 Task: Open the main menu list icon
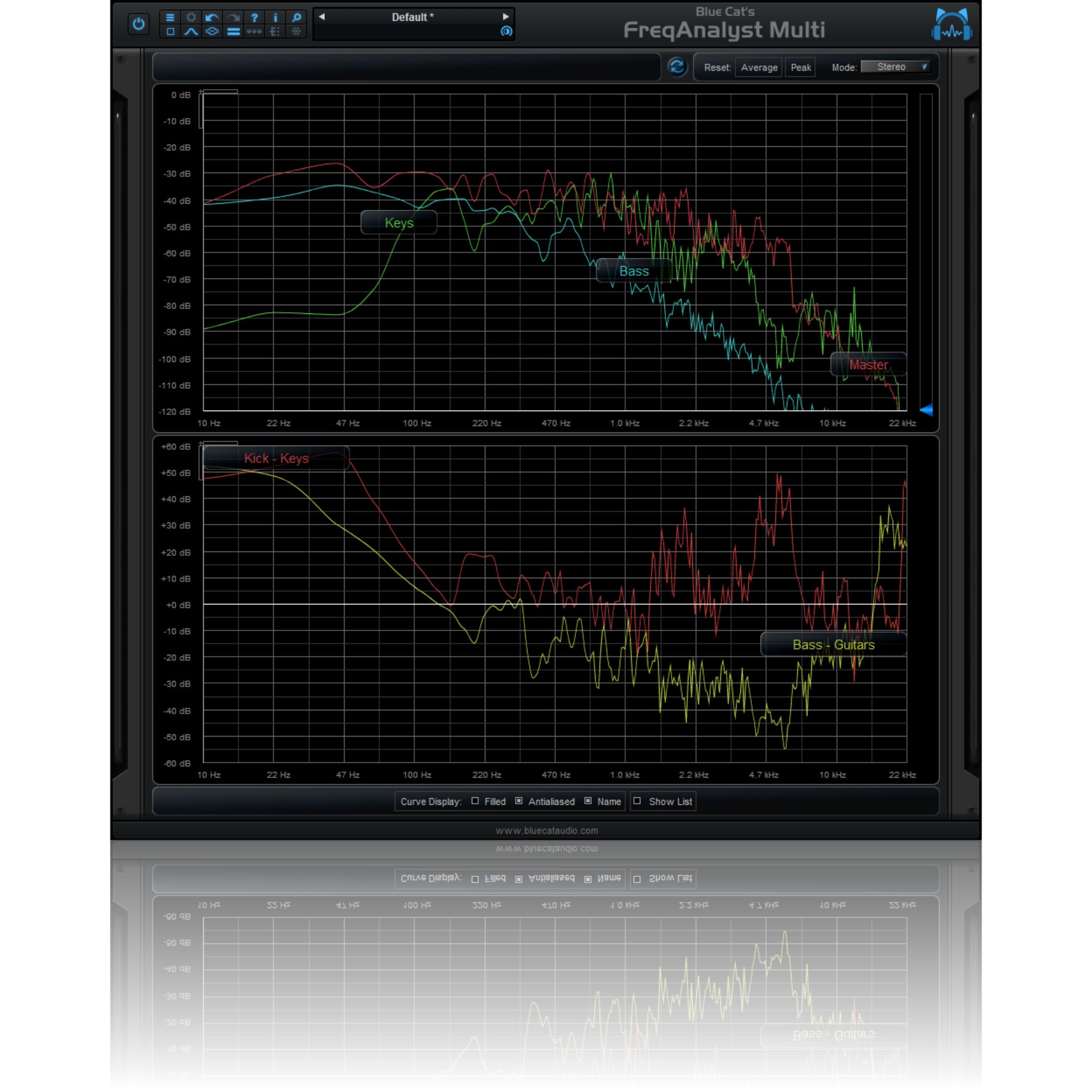pyautogui.click(x=170, y=17)
